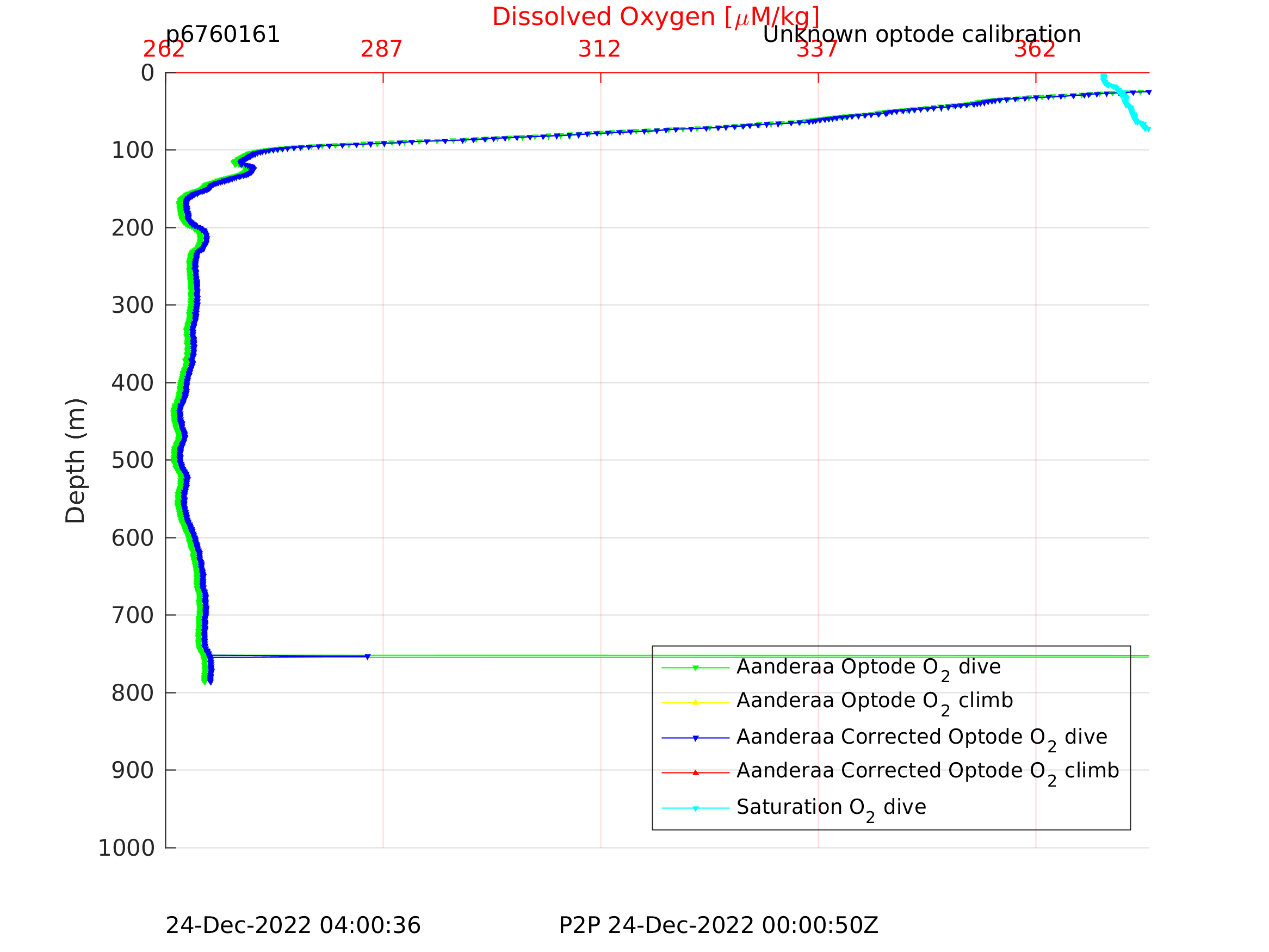Click the depth tick label '200'

point(133,228)
